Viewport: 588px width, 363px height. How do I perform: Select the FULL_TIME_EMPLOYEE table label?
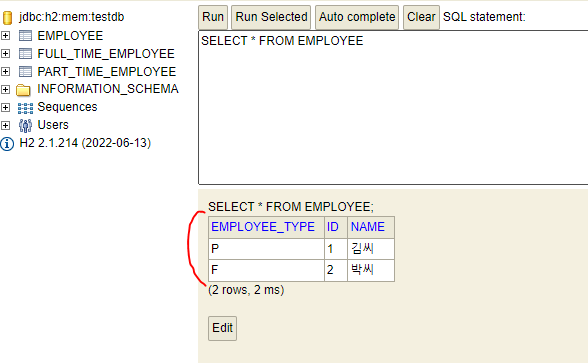click(106, 54)
